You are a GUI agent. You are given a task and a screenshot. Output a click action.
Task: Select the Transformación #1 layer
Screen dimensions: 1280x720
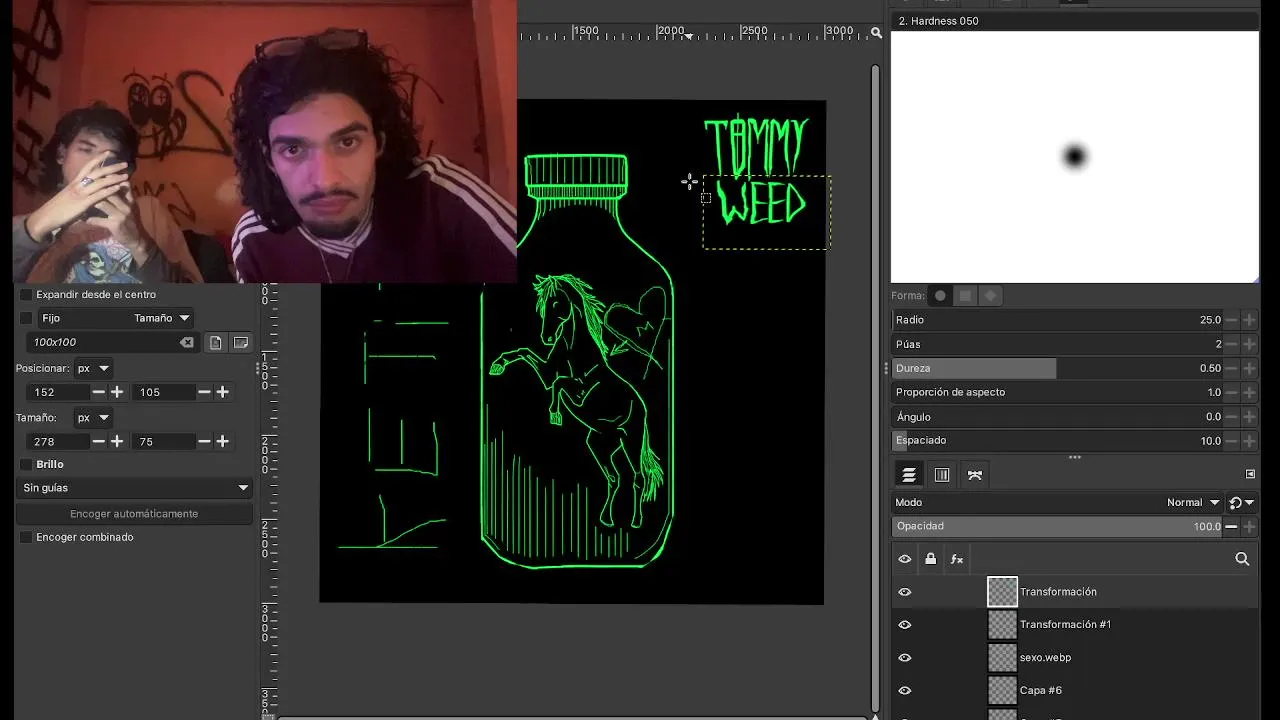coord(1074,625)
